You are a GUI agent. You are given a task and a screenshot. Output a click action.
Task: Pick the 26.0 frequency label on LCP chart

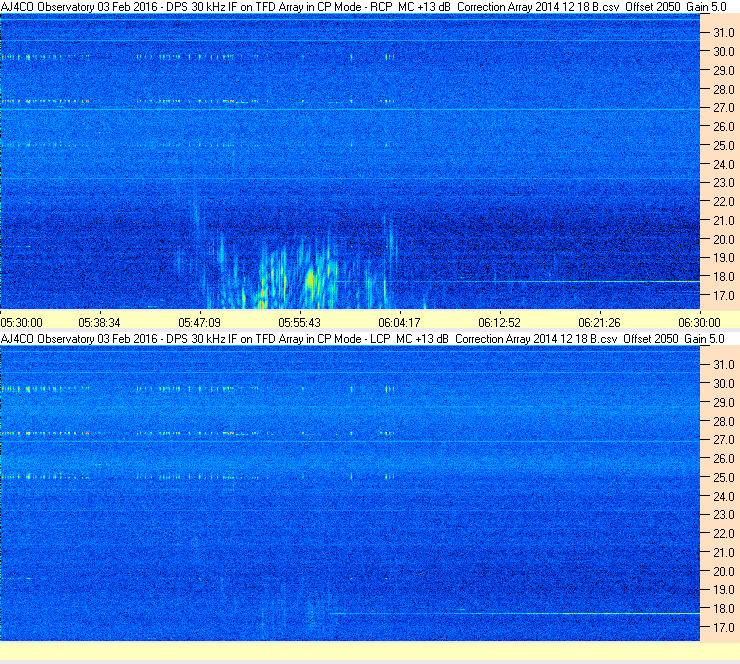point(724,459)
